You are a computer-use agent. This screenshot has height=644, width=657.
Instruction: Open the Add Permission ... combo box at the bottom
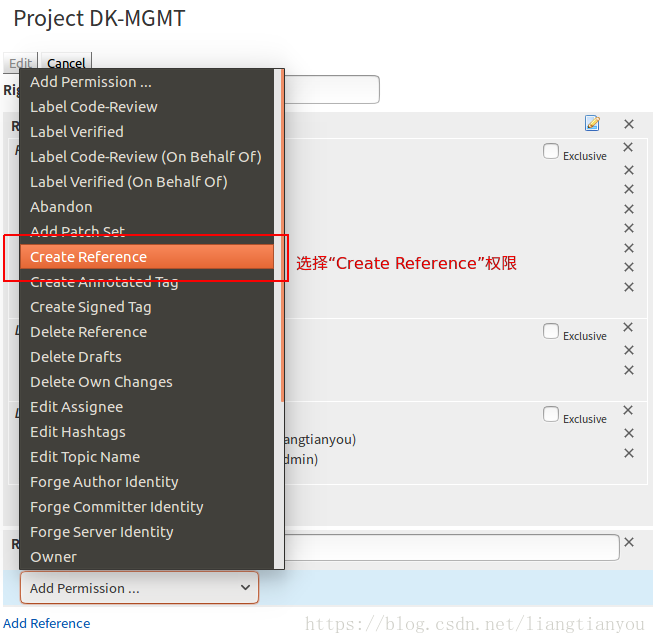point(139,588)
